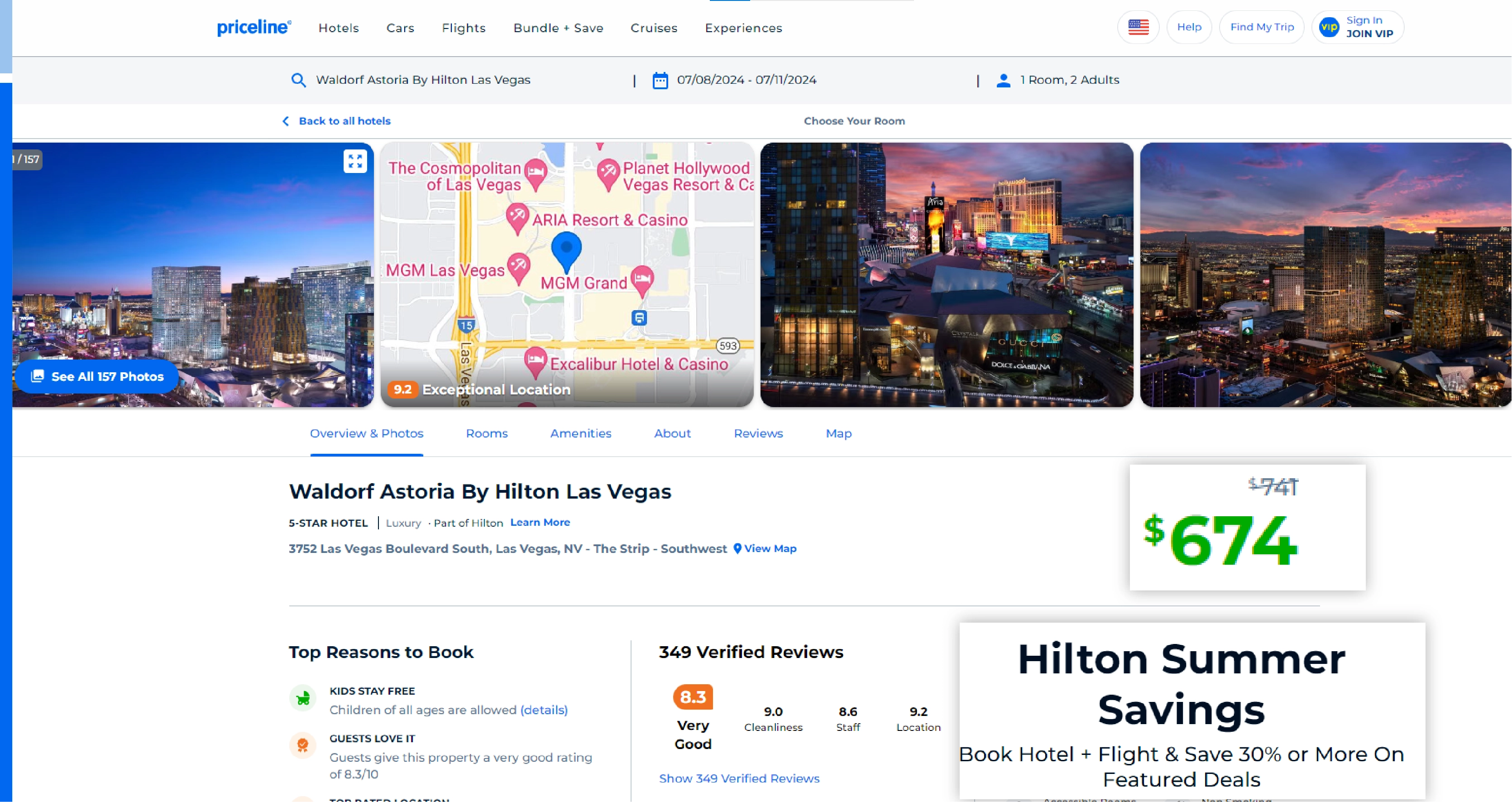
Task: Click the calendar icon beside the dates
Action: click(660, 81)
